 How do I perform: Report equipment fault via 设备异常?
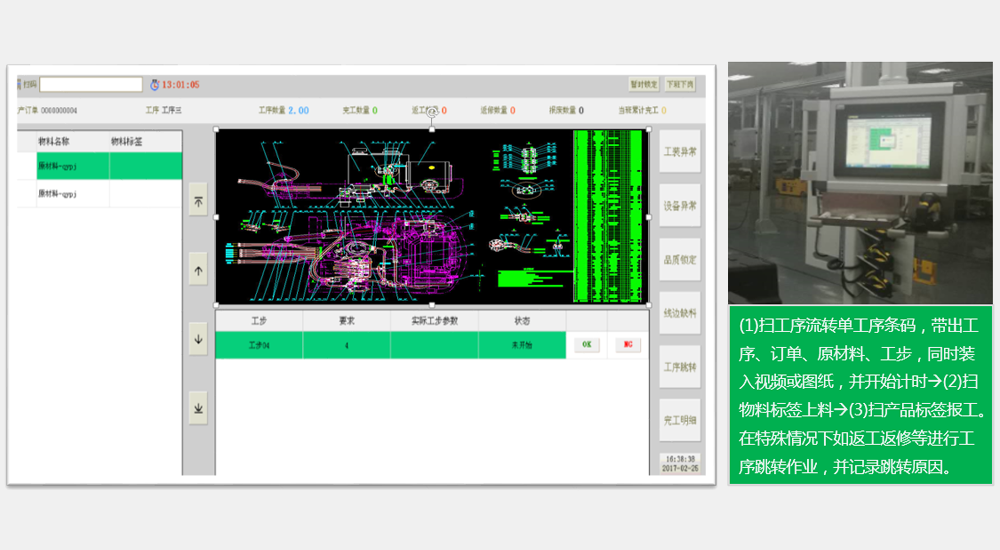(x=680, y=205)
